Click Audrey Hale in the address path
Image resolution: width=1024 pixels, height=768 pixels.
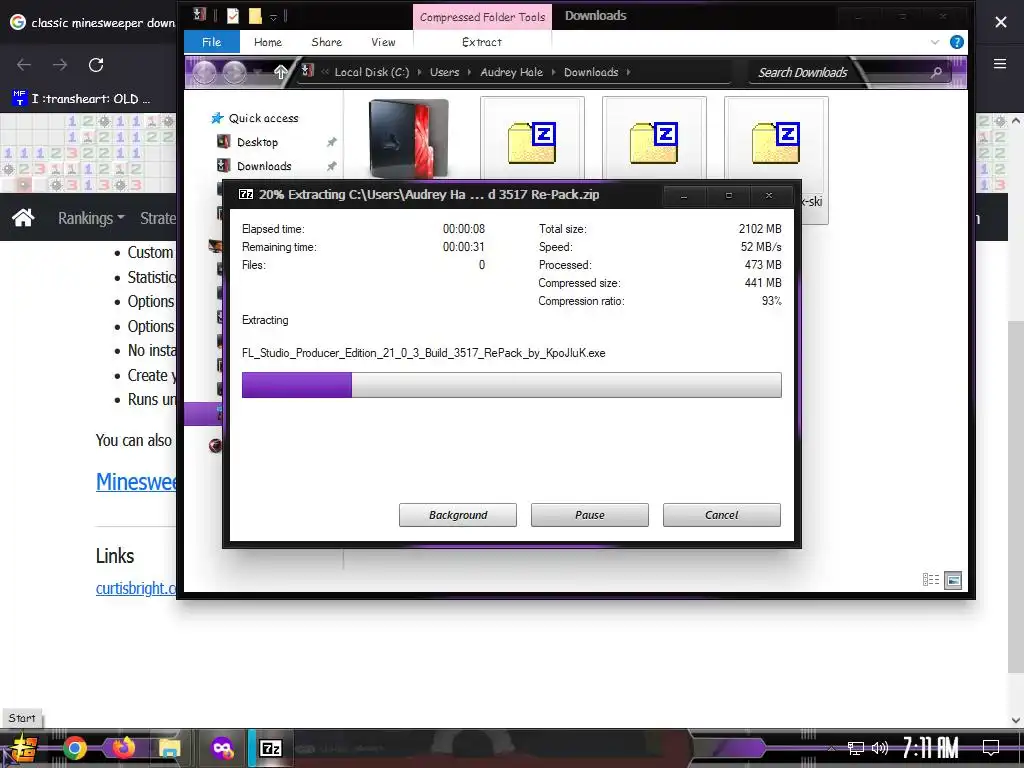click(x=511, y=72)
